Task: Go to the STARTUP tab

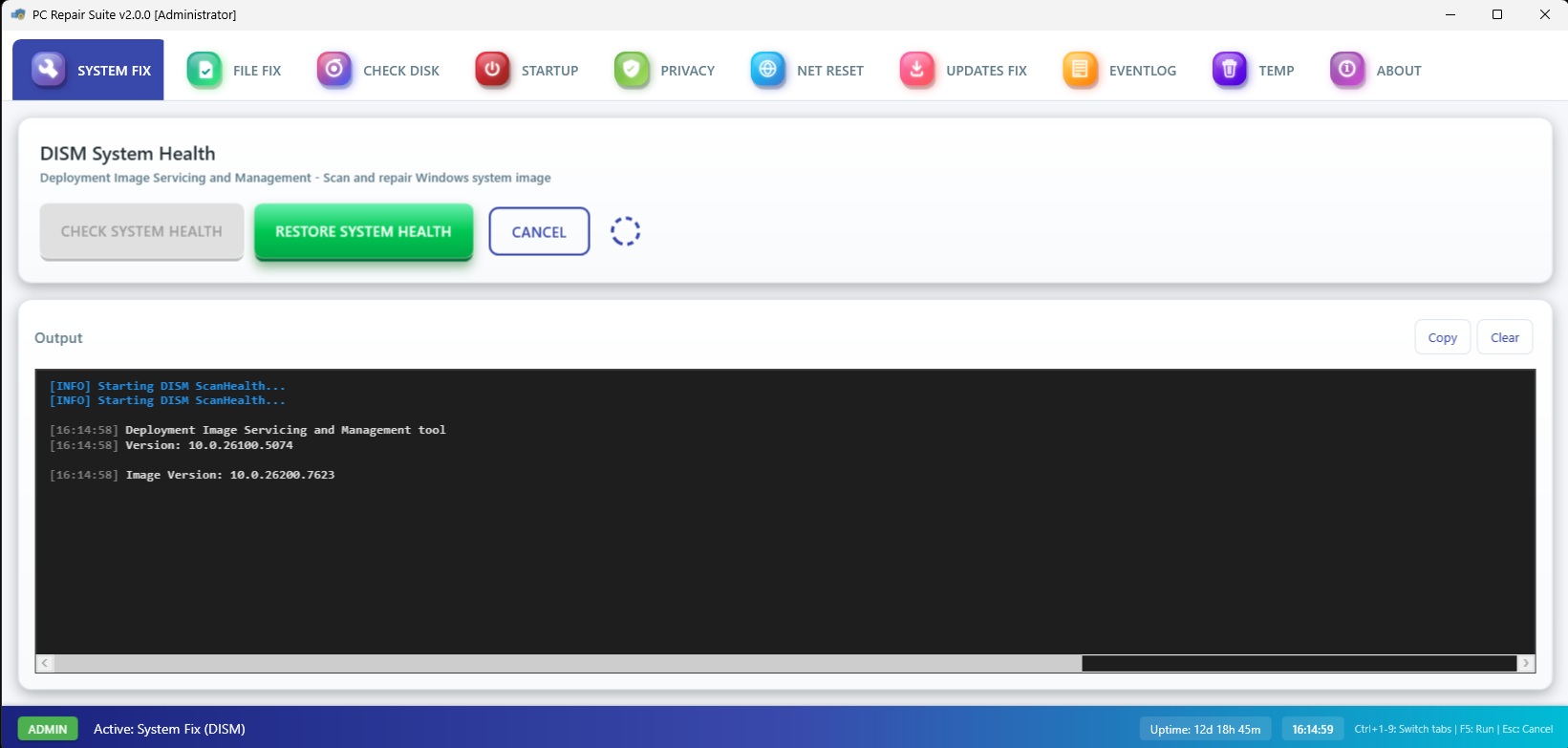Action: point(549,71)
